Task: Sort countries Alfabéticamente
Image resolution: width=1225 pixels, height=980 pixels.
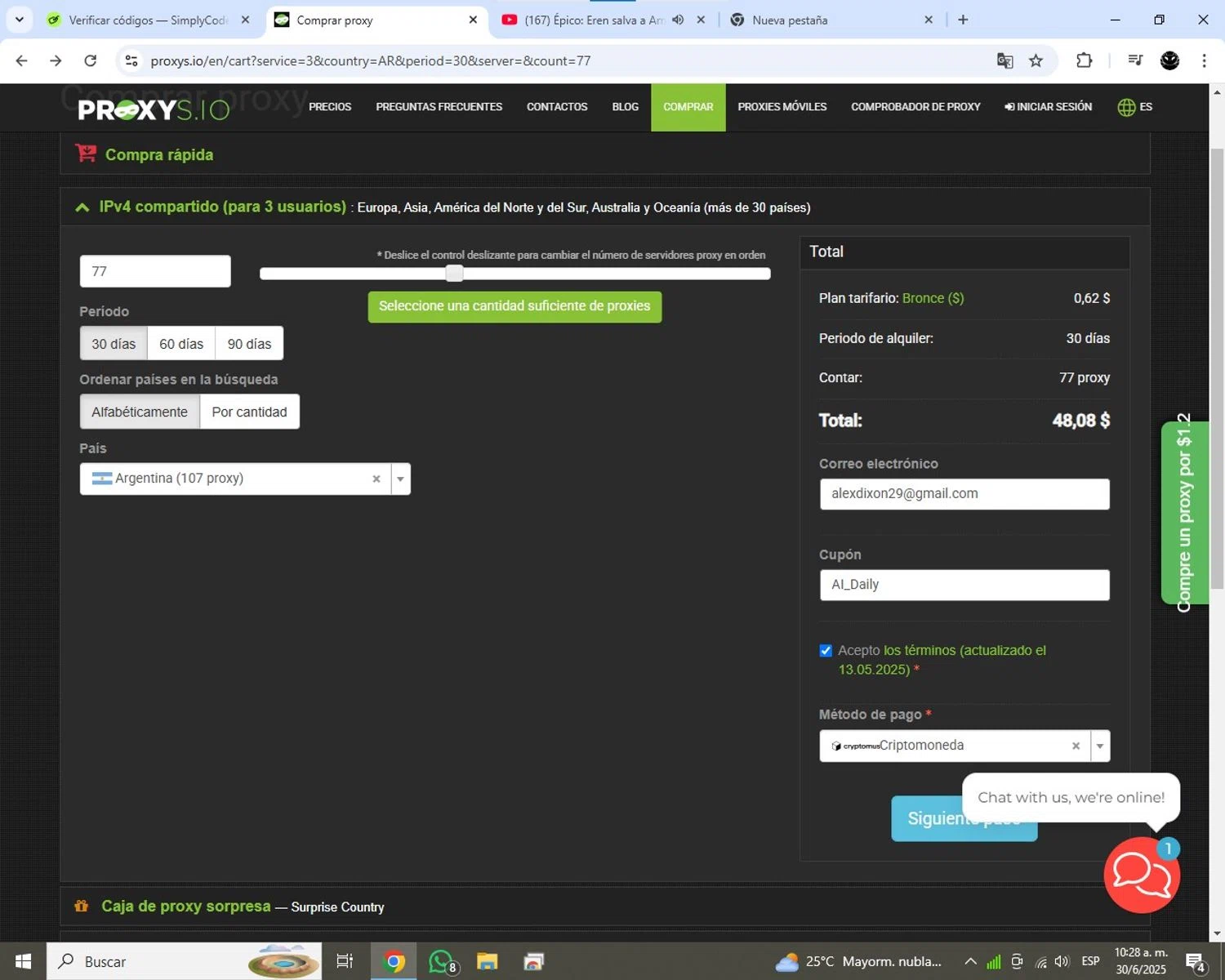Action: point(140,412)
